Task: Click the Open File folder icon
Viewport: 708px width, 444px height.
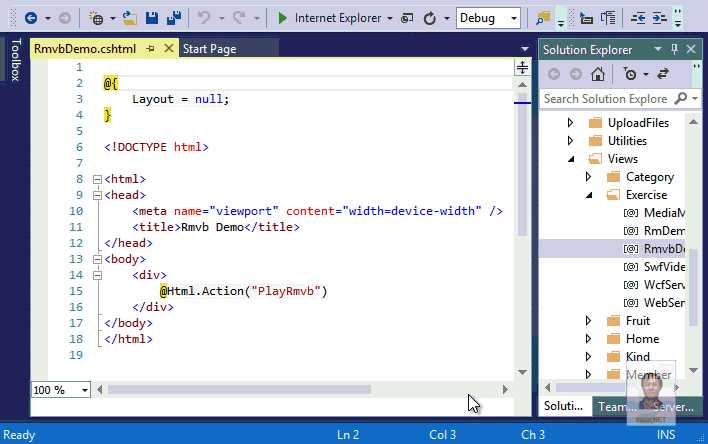Action: (x=130, y=18)
